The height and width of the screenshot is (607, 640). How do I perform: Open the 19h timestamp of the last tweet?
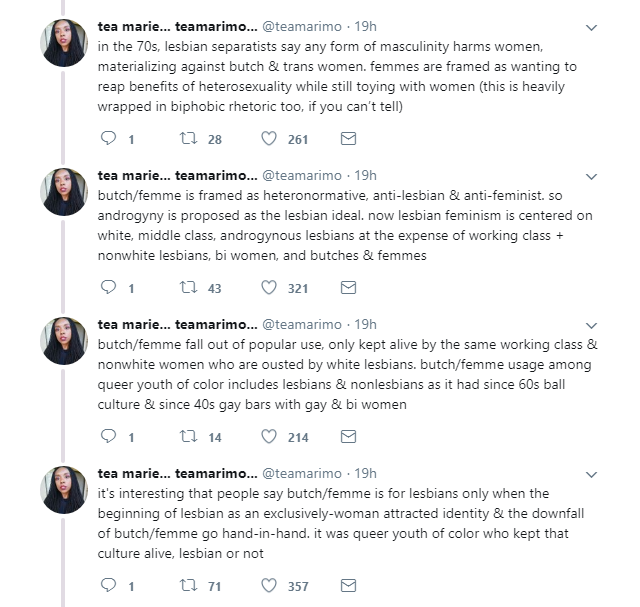click(x=366, y=473)
